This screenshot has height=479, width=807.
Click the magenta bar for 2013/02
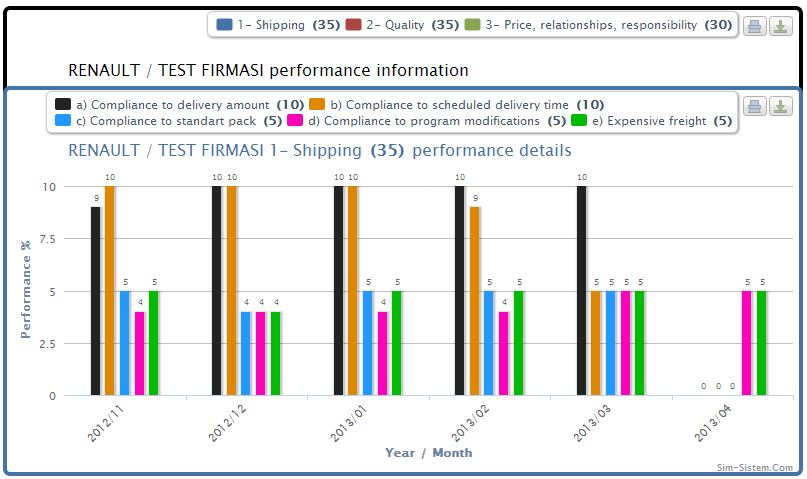tap(504, 353)
